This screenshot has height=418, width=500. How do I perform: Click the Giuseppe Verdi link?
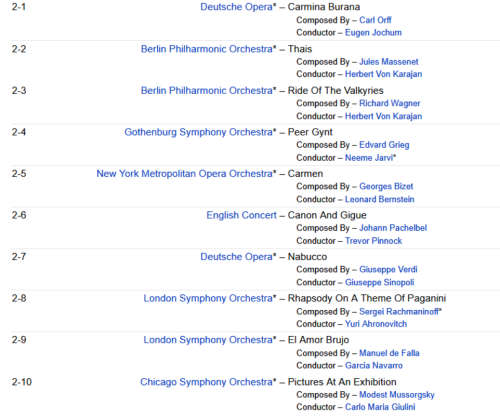[x=388, y=269]
